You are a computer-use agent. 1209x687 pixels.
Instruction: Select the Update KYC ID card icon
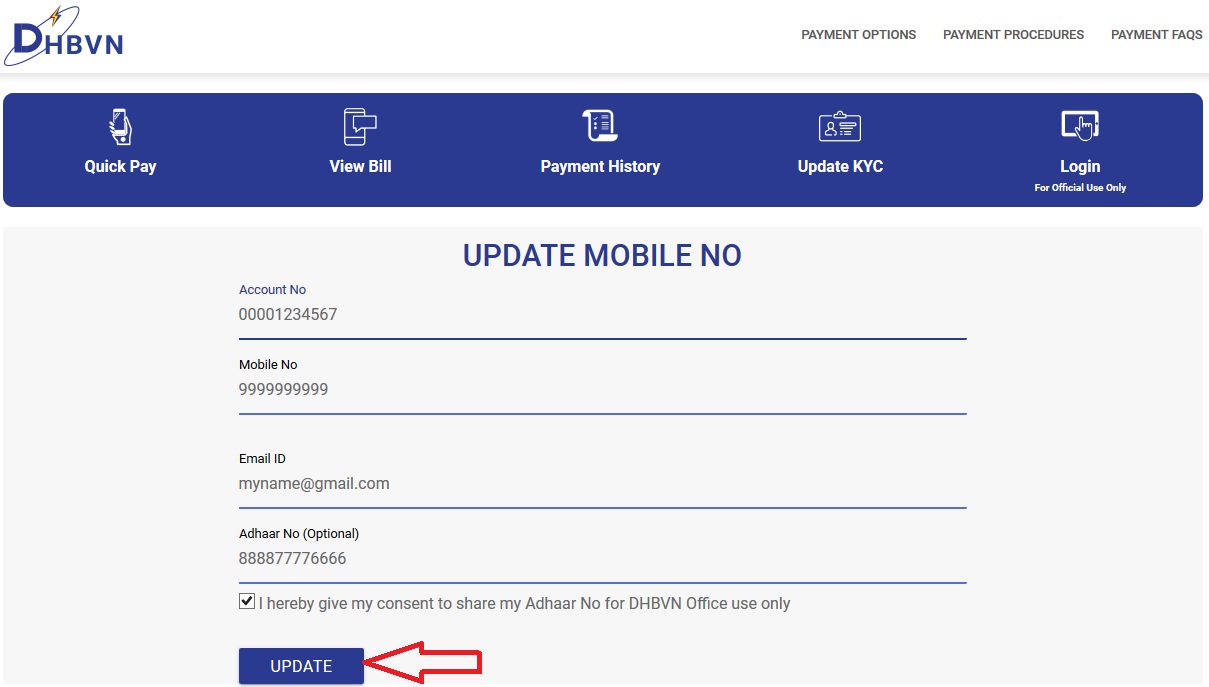pyautogui.click(x=840, y=127)
